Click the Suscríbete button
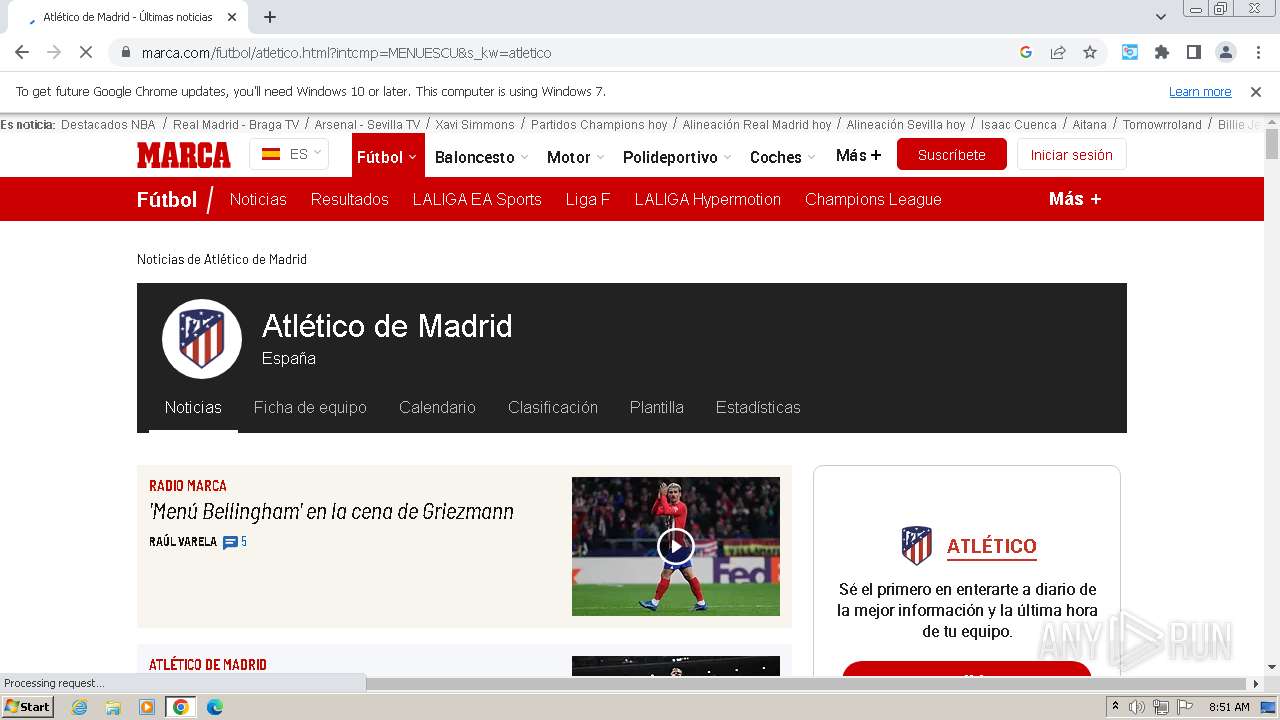This screenshot has width=1280, height=720. point(952,155)
